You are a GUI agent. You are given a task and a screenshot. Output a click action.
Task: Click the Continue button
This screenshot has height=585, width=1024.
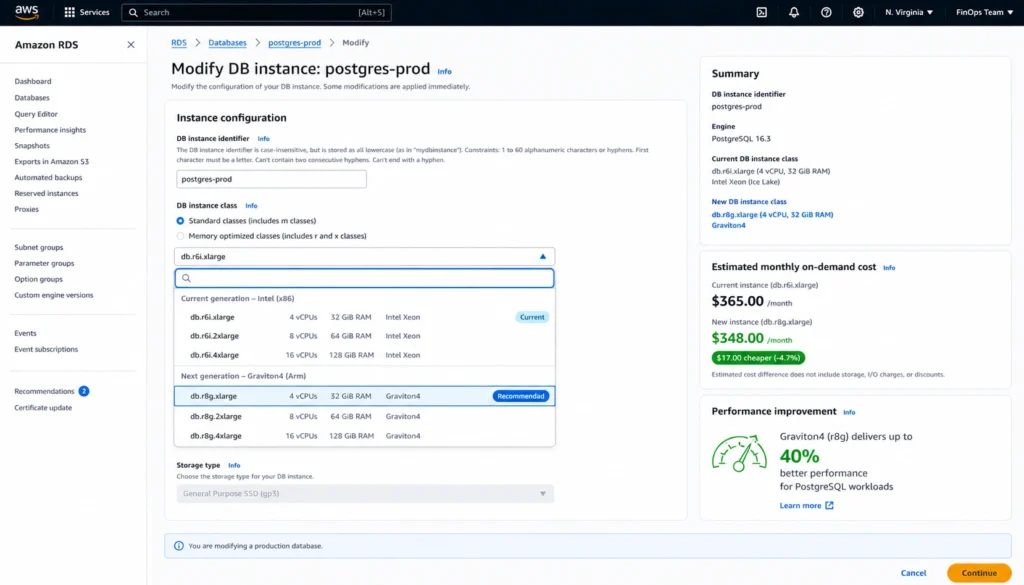click(979, 573)
